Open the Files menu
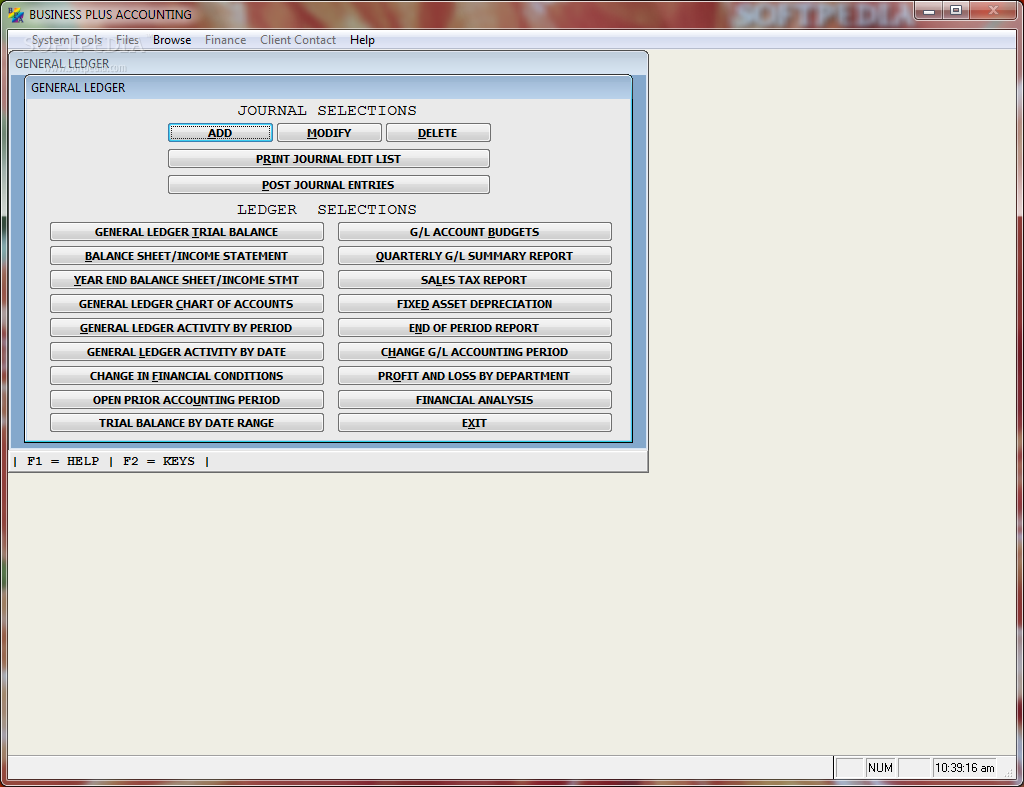 click(x=127, y=40)
